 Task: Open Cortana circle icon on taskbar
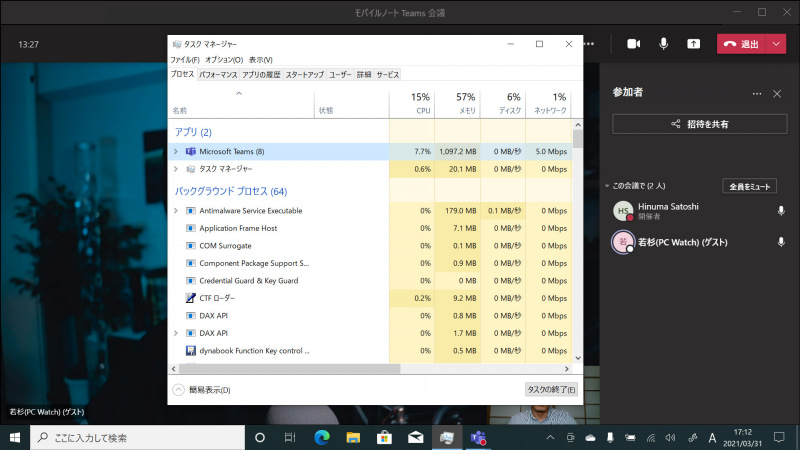point(259,437)
